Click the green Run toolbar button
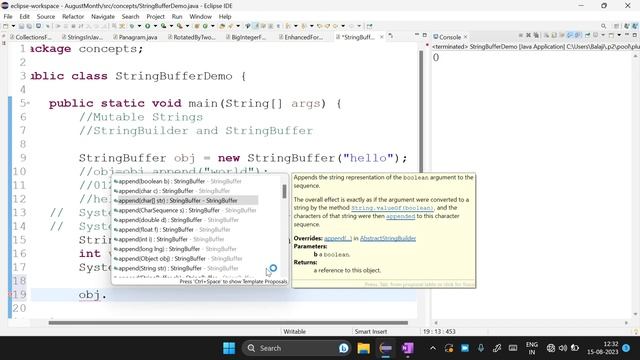The height and width of the screenshot is (360, 640). coord(147,26)
